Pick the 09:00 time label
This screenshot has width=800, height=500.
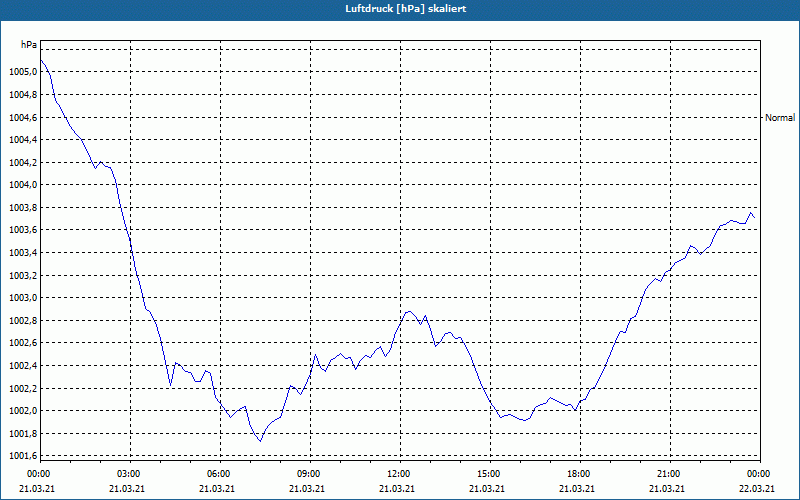[310, 474]
